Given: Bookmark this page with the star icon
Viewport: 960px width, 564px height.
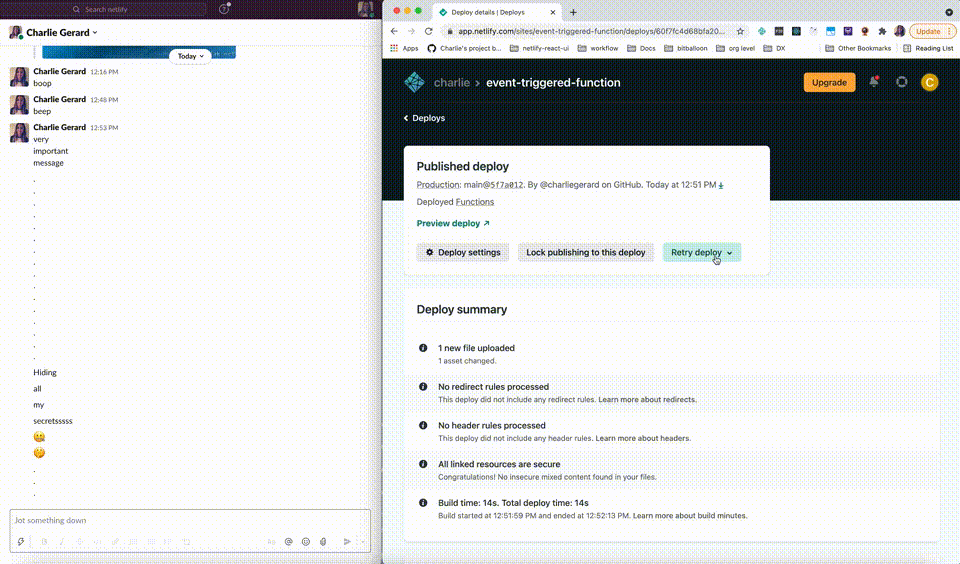Looking at the screenshot, I should (740, 31).
